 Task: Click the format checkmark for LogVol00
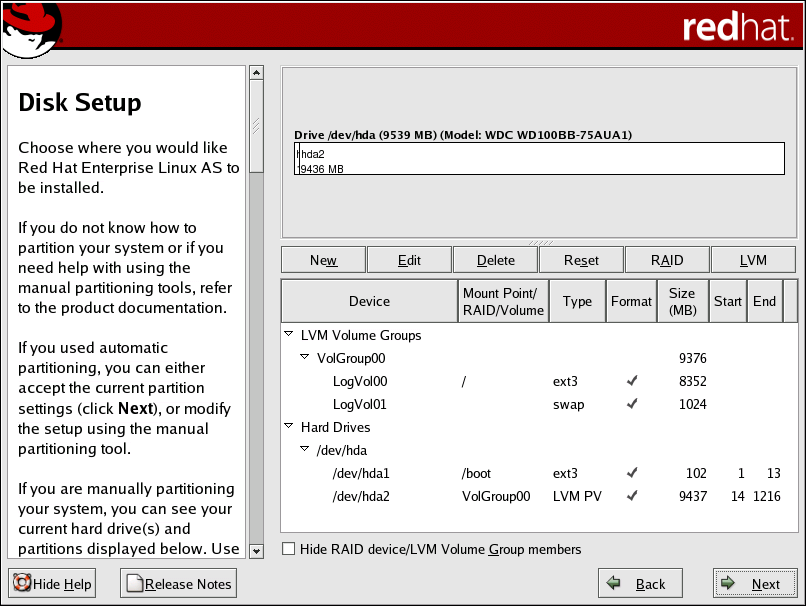click(631, 381)
